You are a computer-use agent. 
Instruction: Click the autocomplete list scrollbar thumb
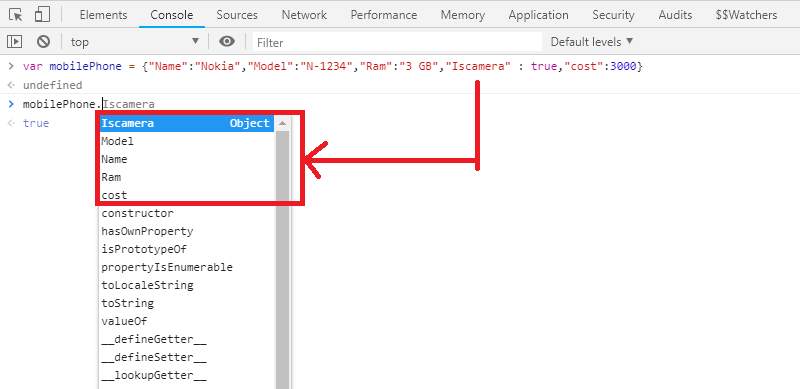(282, 260)
